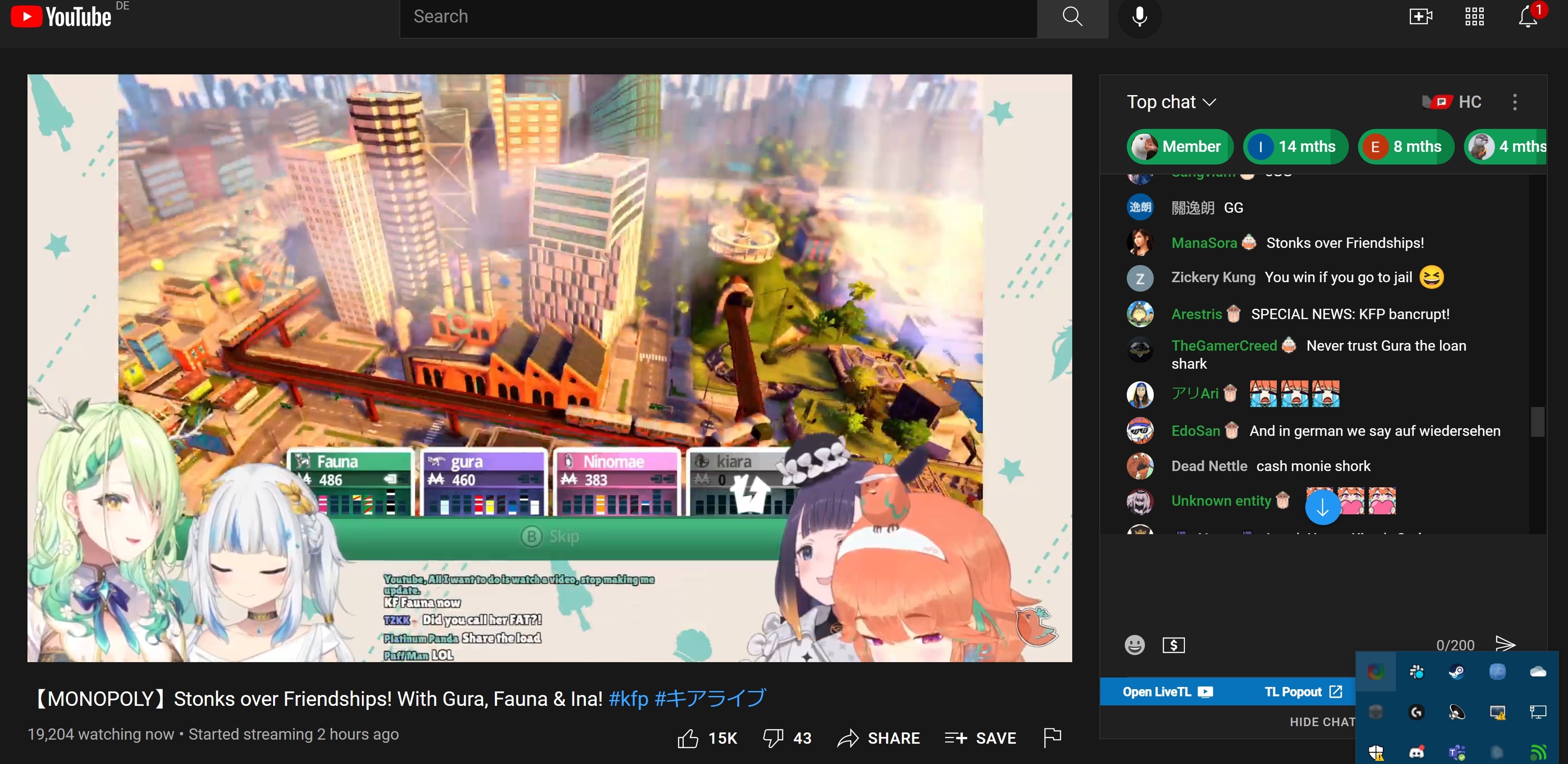
Task: Dislike the video with thumbs down
Action: pyautogui.click(x=787, y=738)
